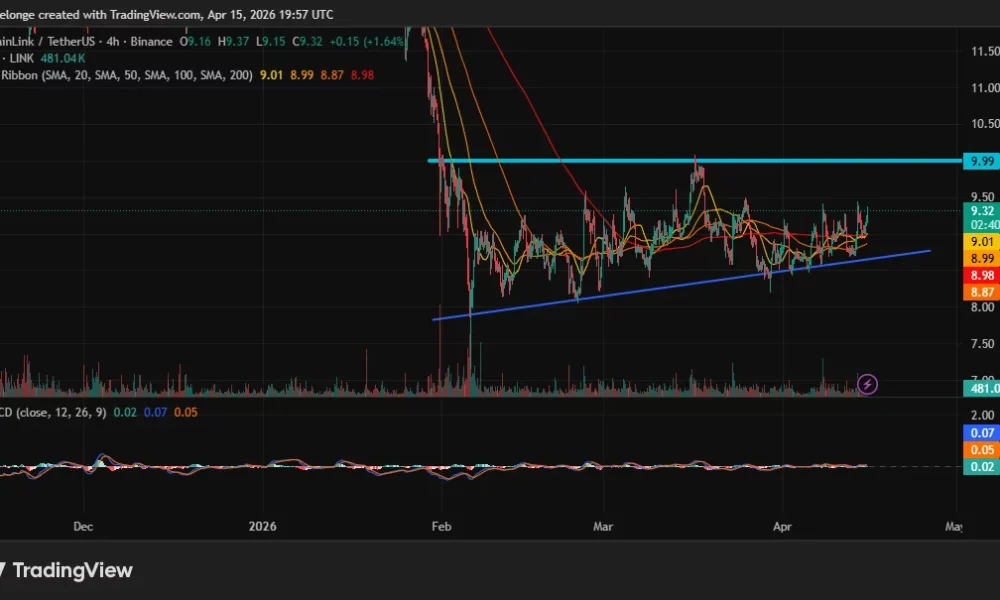This screenshot has width=1000, height=600.
Task: Click the orange 8.87 SMA price label
Action: [x=983, y=289]
